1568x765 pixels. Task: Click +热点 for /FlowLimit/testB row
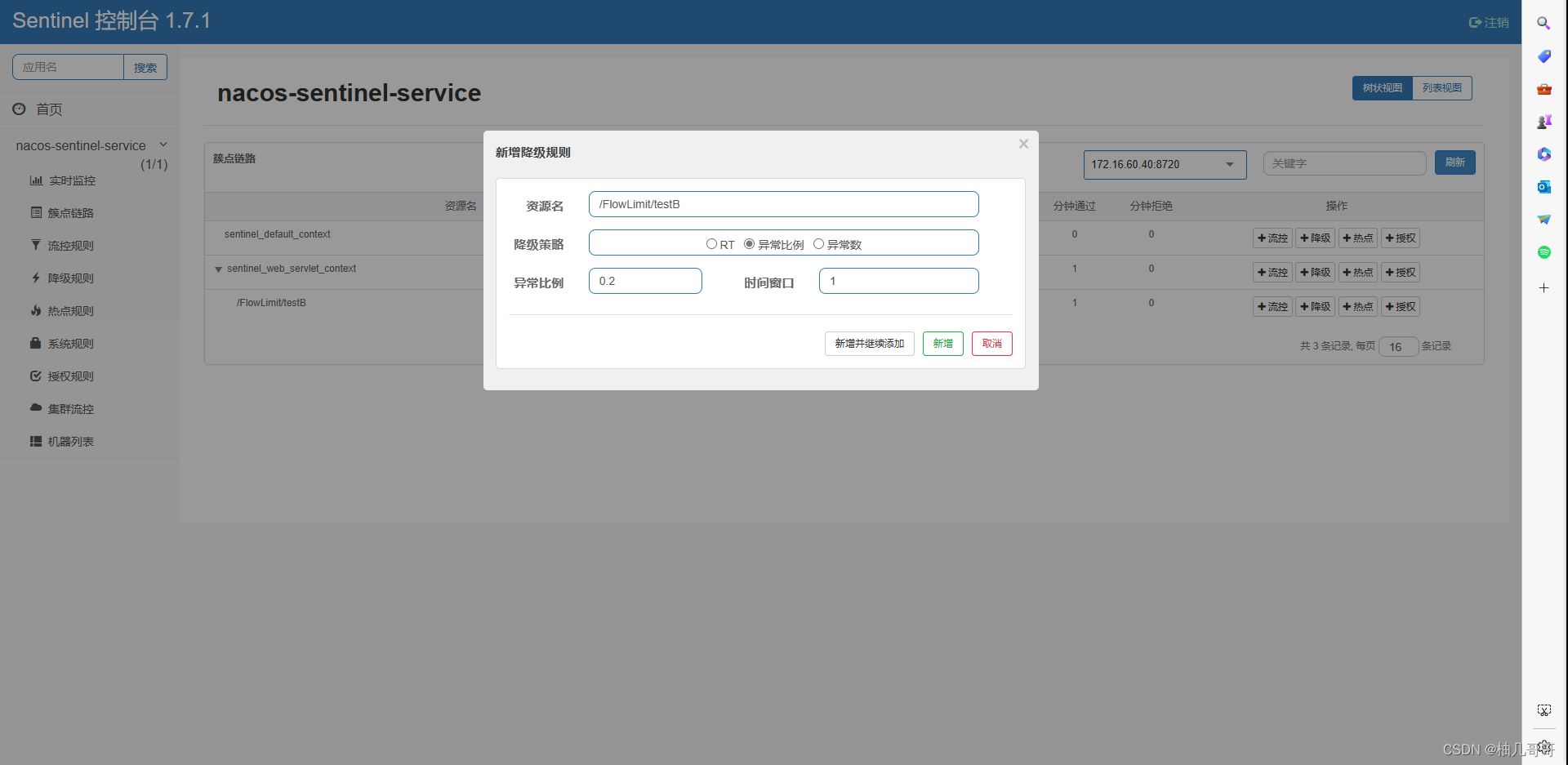[1357, 307]
